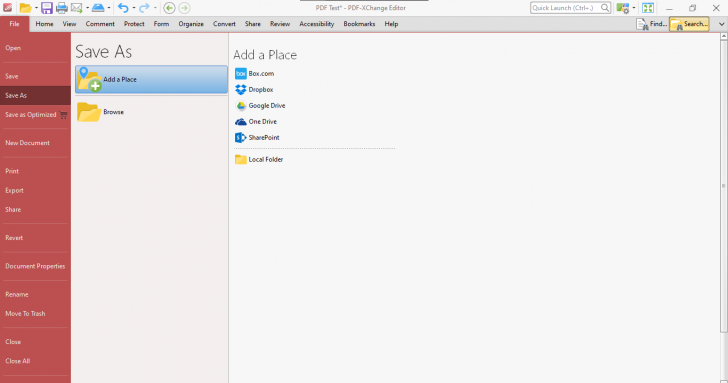Click the UI options icon with gear

[623, 8]
